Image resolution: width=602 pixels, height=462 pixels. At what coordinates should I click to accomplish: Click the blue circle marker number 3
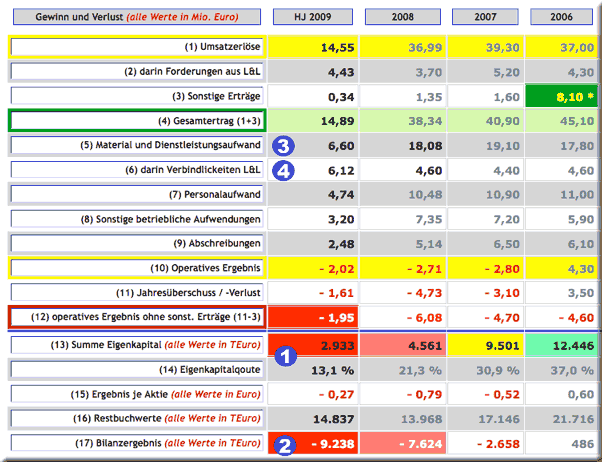[284, 146]
